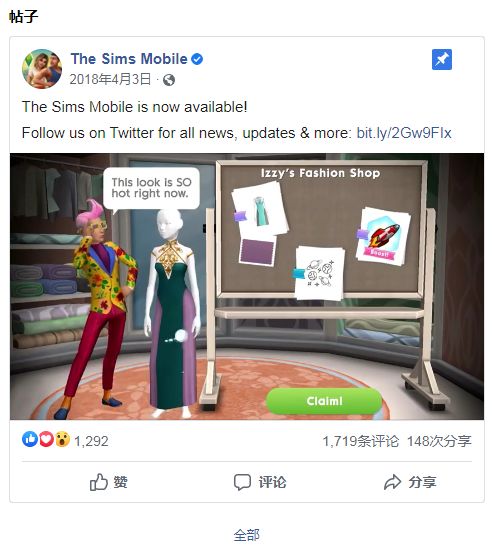Open The Sims Mobile page name link
This screenshot has width=492, height=553.
[x=129, y=59]
